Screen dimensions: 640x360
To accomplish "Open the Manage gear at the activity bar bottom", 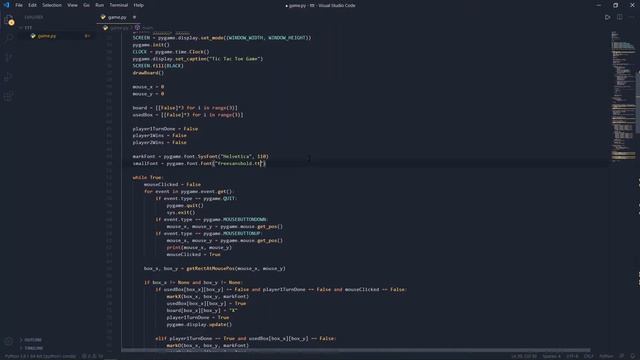I will [x=9, y=341].
